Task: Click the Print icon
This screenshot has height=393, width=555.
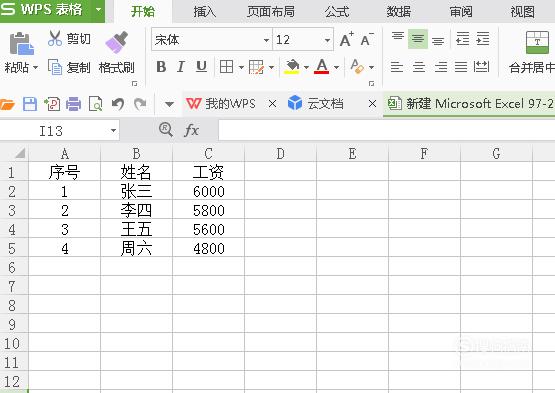Action: point(74,104)
